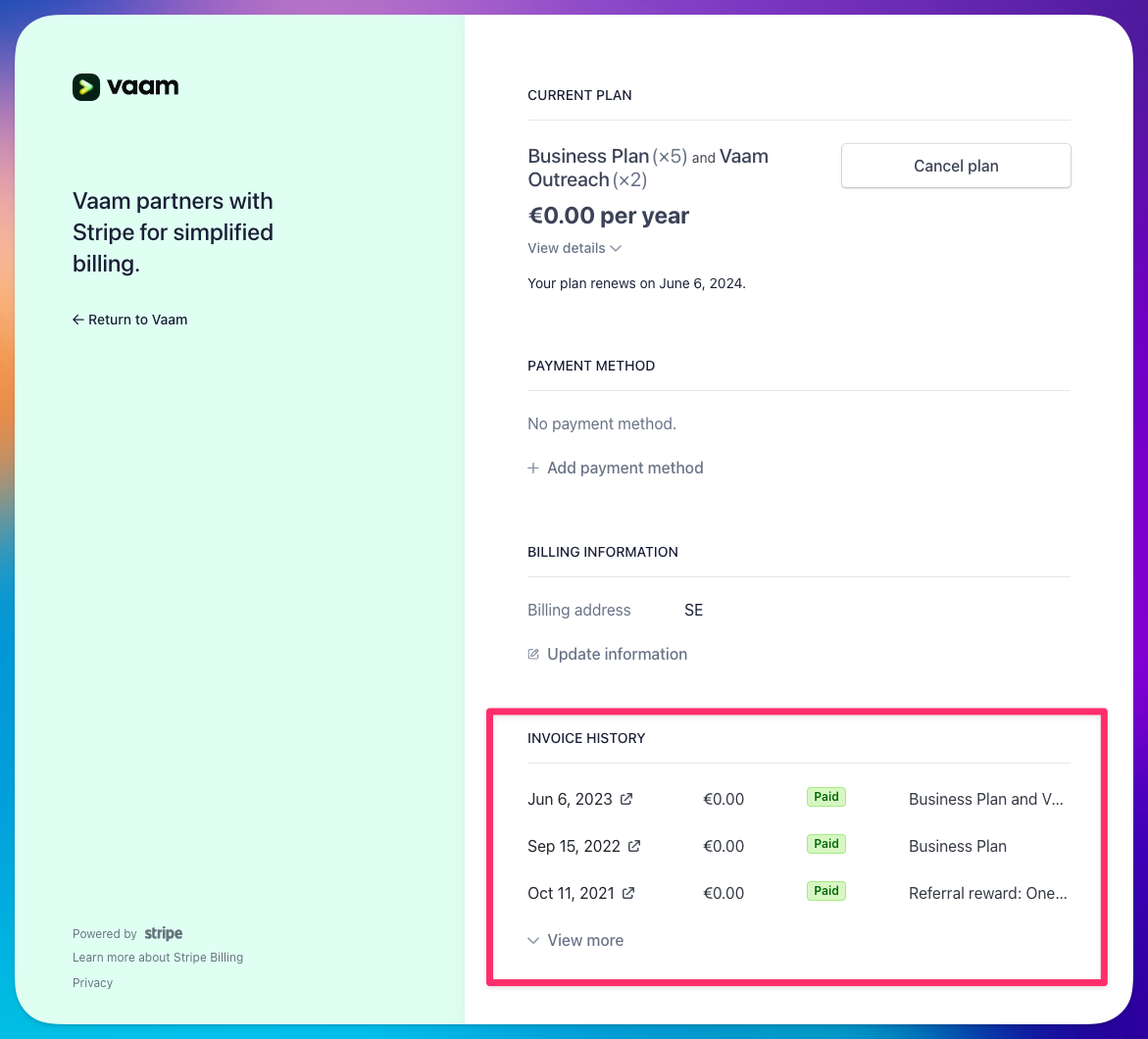This screenshot has height=1039, width=1148.
Task: Click Add payment method
Action: coord(615,468)
